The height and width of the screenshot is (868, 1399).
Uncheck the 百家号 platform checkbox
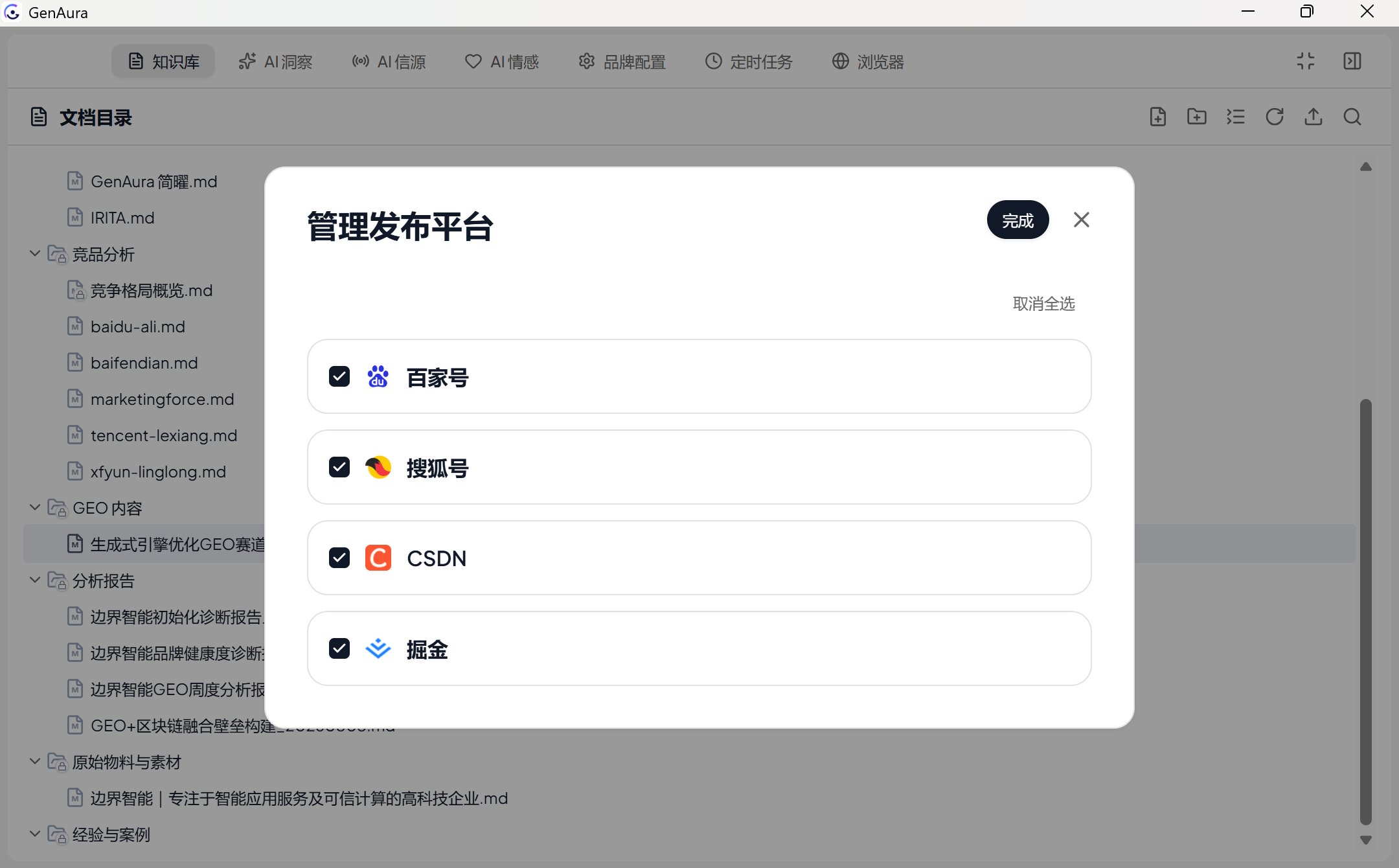(x=339, y=376)
